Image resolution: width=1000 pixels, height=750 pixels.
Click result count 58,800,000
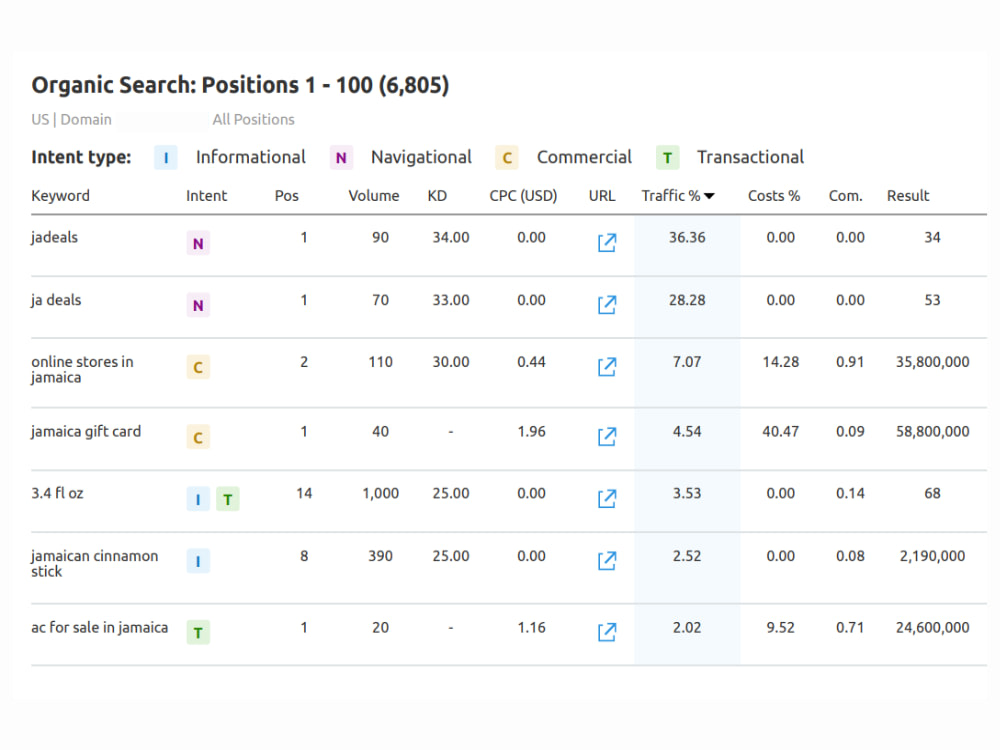click(x=932, y=432)
